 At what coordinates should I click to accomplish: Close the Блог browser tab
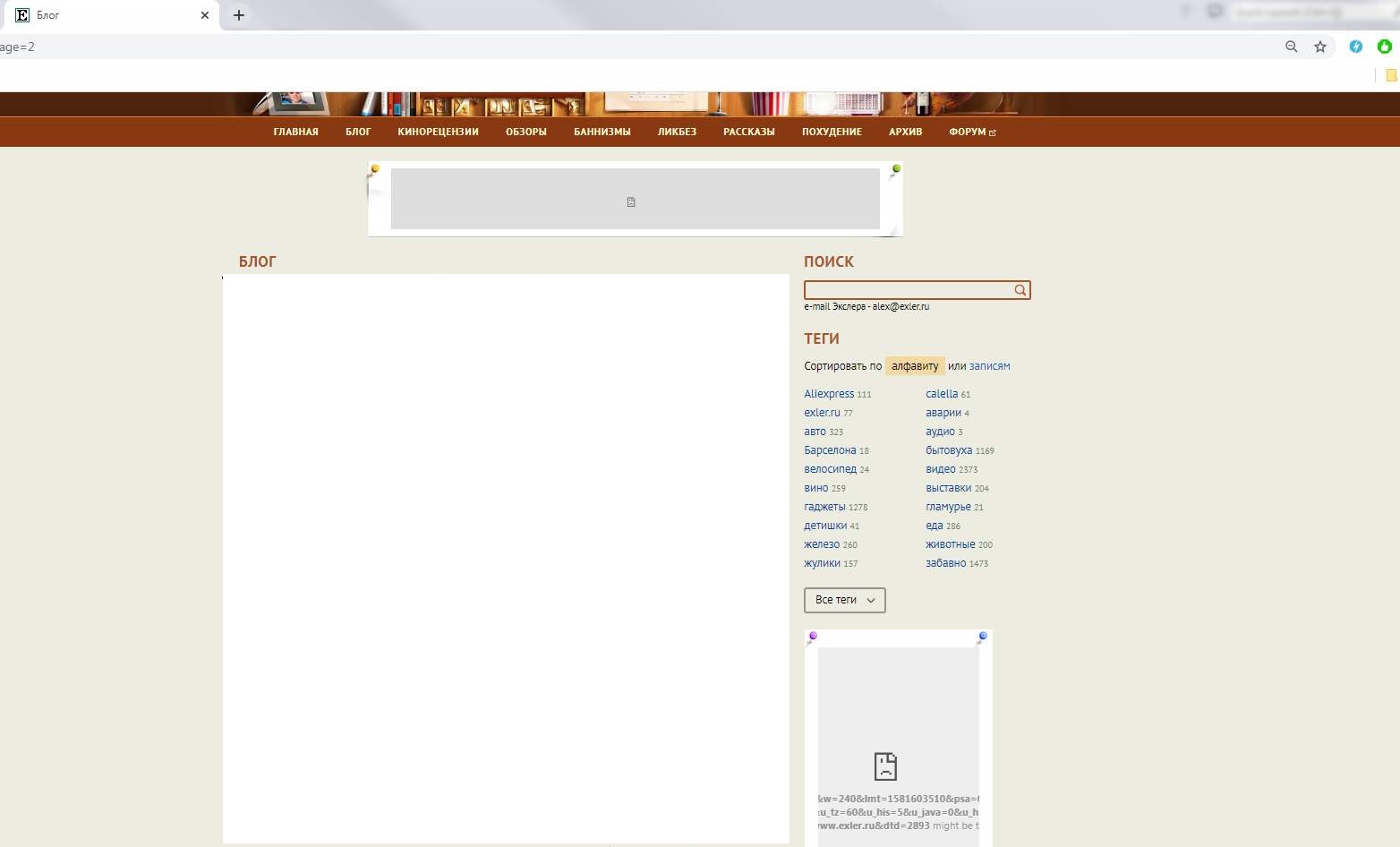coord(205,15)
